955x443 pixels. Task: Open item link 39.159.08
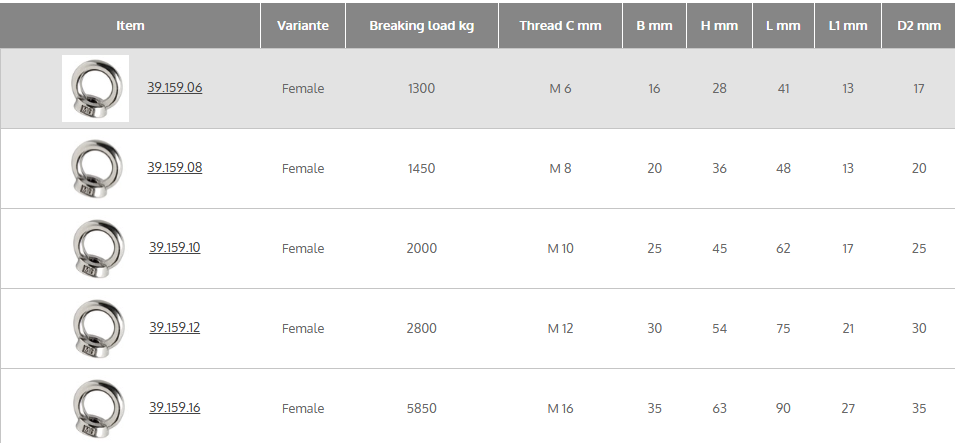[x=175, y=167]
